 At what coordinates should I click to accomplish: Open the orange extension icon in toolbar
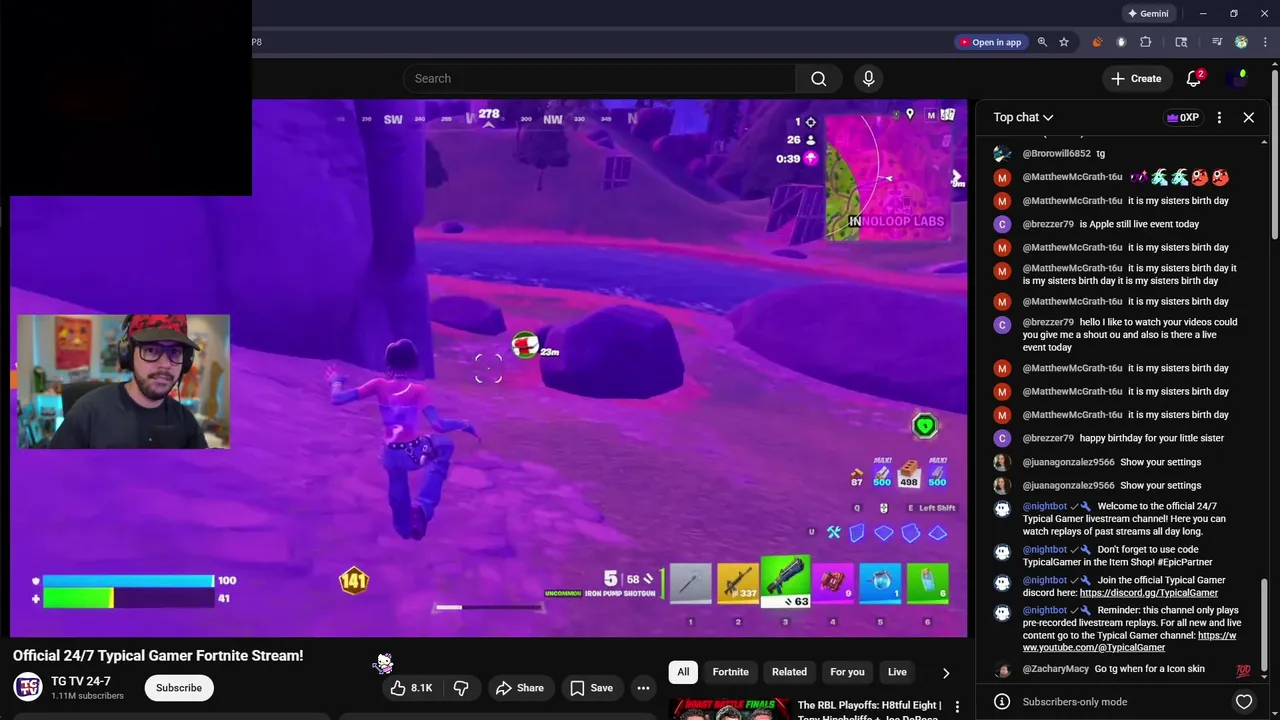coord(1097,42)
